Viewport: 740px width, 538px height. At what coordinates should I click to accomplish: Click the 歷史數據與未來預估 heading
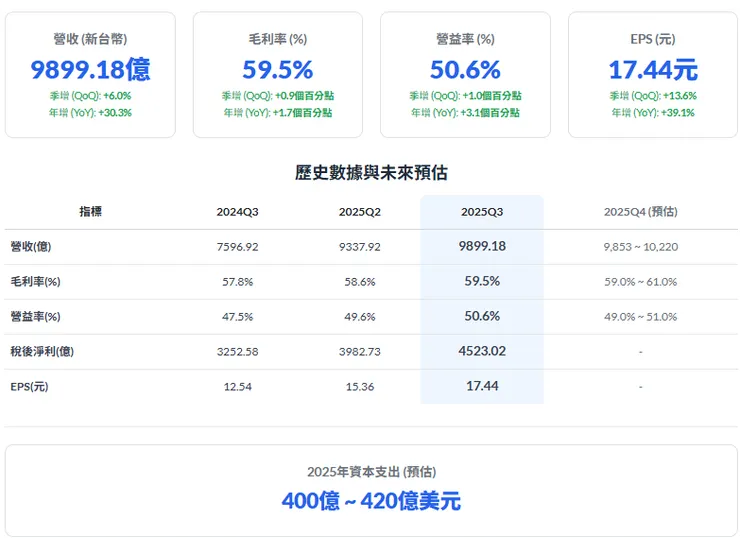(x=371, y=173)
